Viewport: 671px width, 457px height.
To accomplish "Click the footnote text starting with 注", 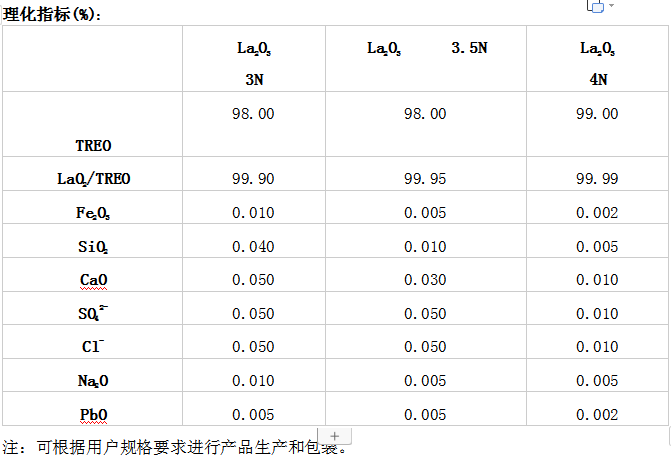I will click(175, 446).
